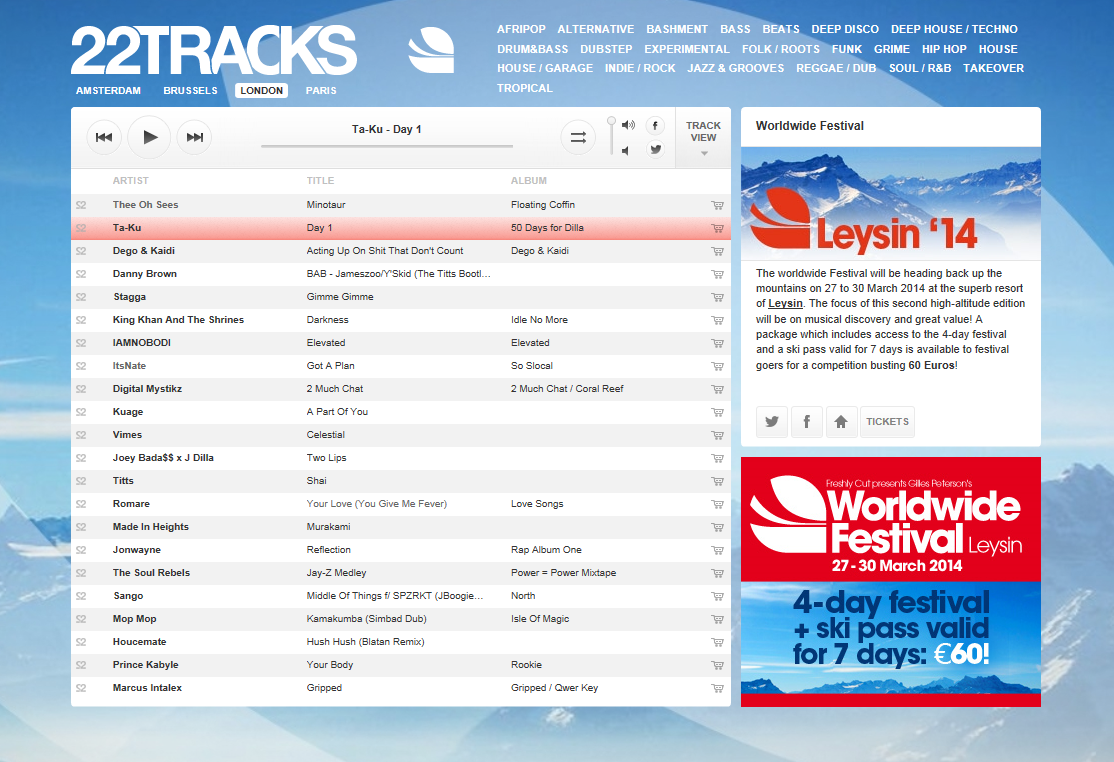Click cart icon for ItsNate row
This screenshot has height=762, width=1114.
point(718,366)
